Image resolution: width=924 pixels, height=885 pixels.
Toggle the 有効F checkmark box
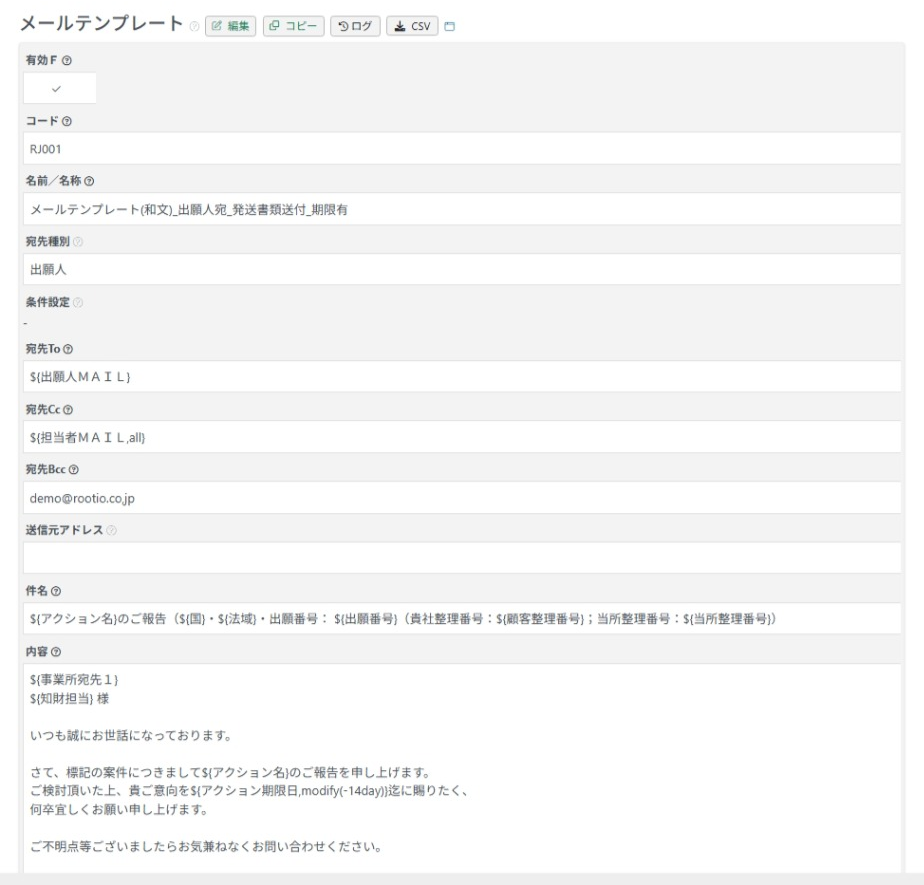(x=60, y=88)
